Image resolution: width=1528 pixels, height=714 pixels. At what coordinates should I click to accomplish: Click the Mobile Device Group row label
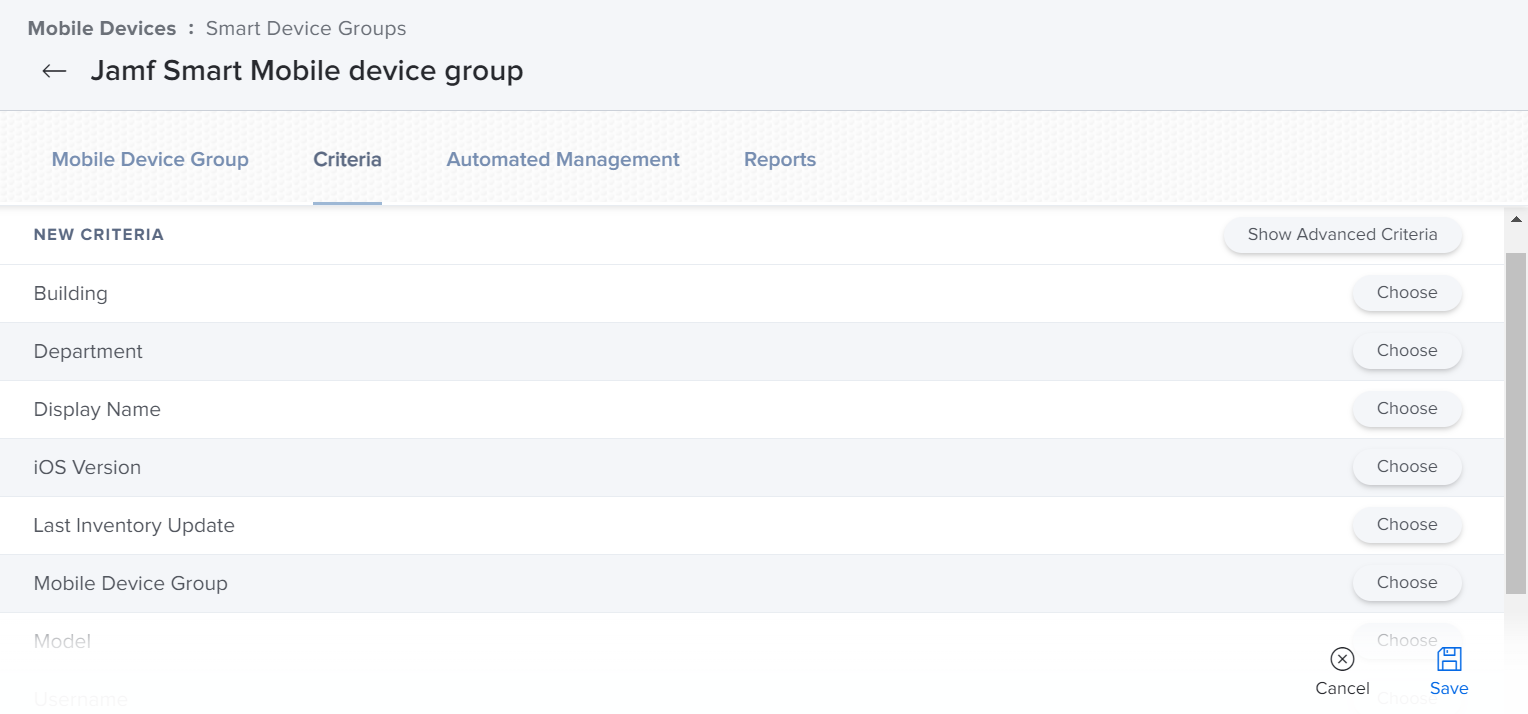(x=131, y=584)
